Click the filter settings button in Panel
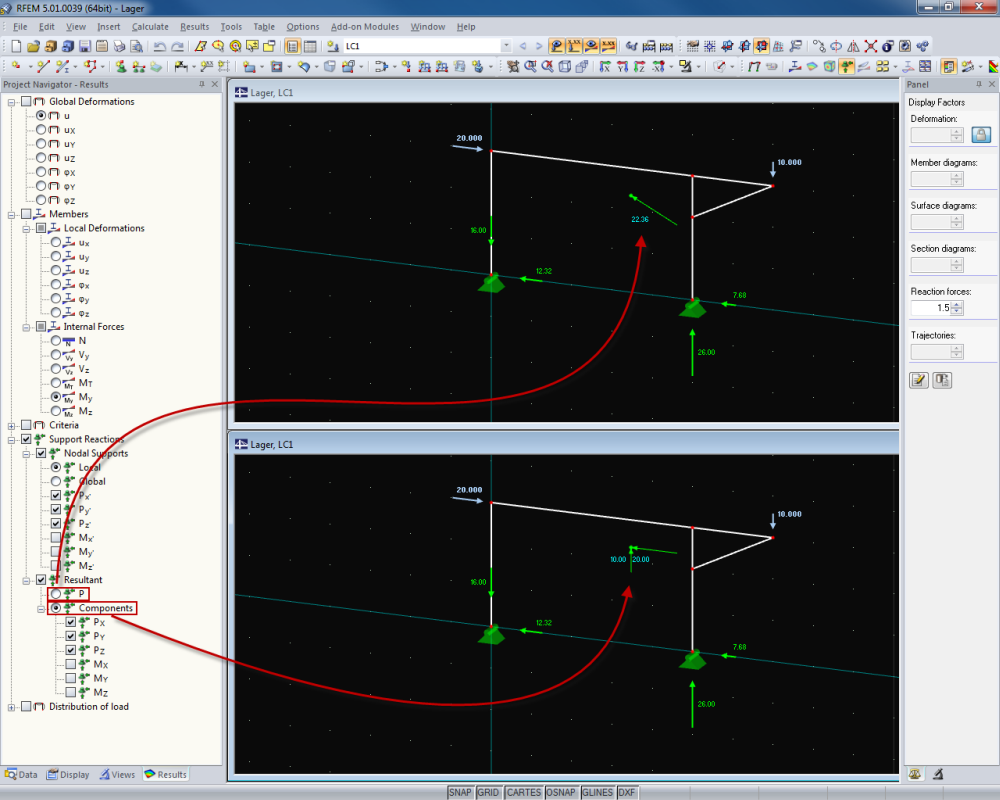The width and height of the screenshot is (1000, 800). pos(942,380)
